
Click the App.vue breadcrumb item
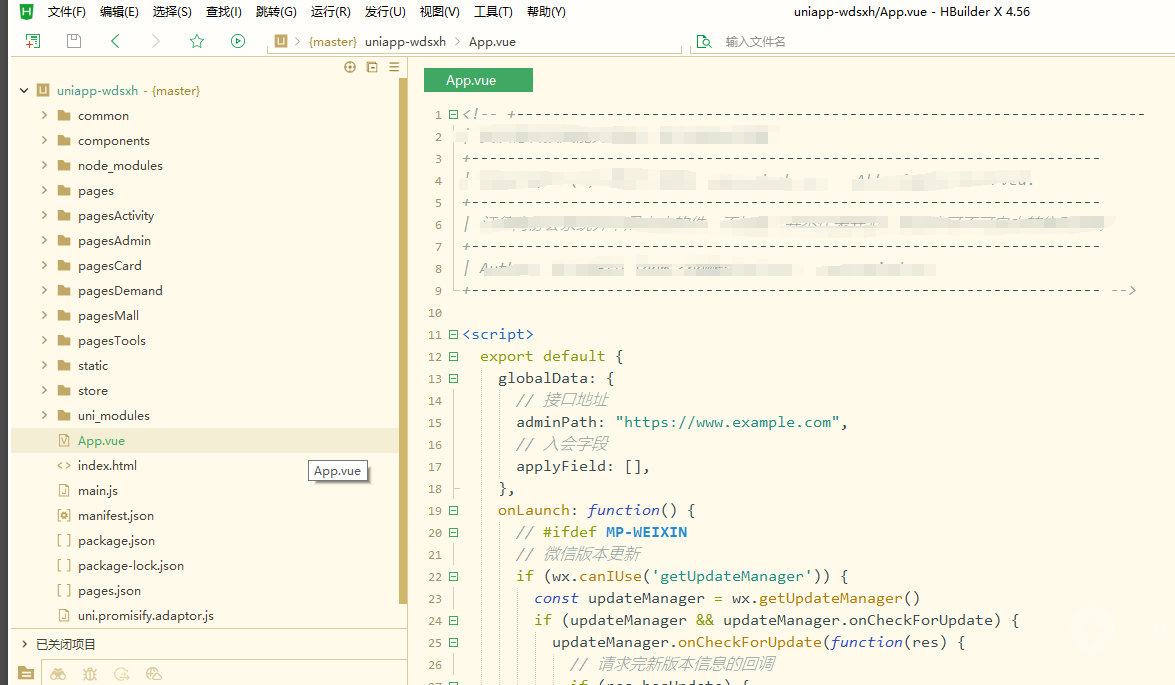(x=492, y=41)
